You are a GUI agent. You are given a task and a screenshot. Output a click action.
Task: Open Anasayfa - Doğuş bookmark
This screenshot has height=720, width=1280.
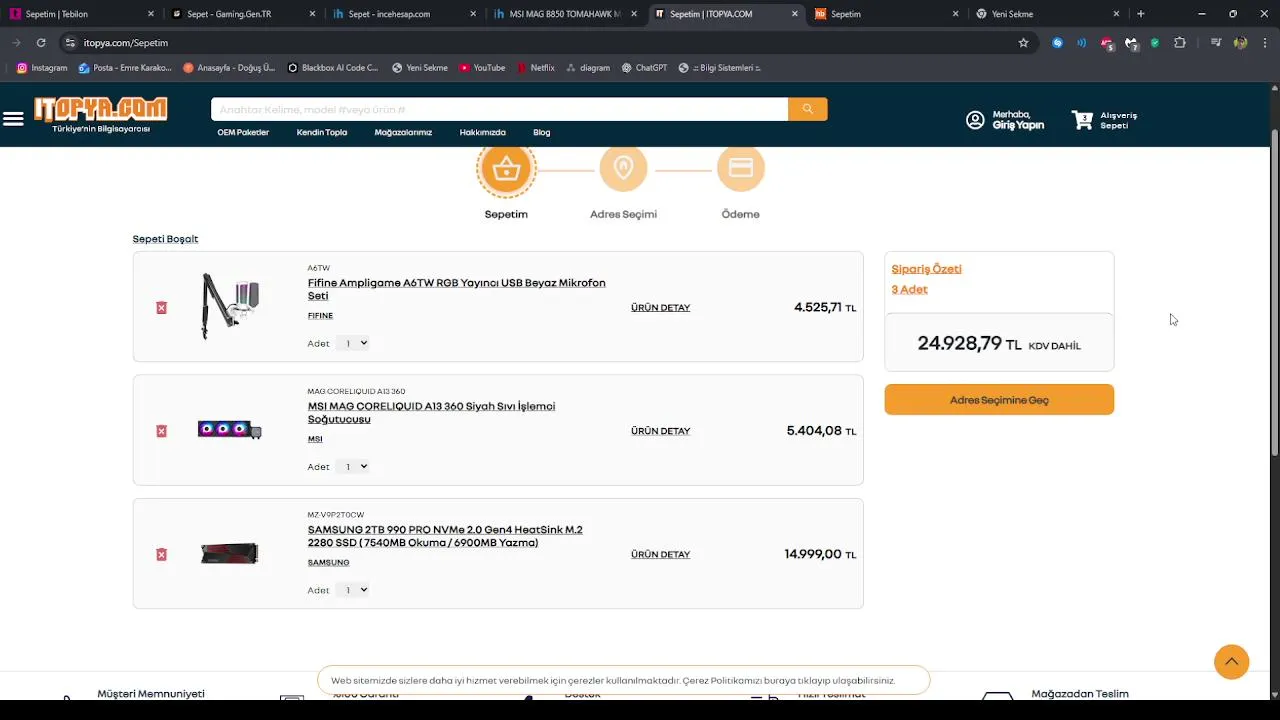point(229,68)
